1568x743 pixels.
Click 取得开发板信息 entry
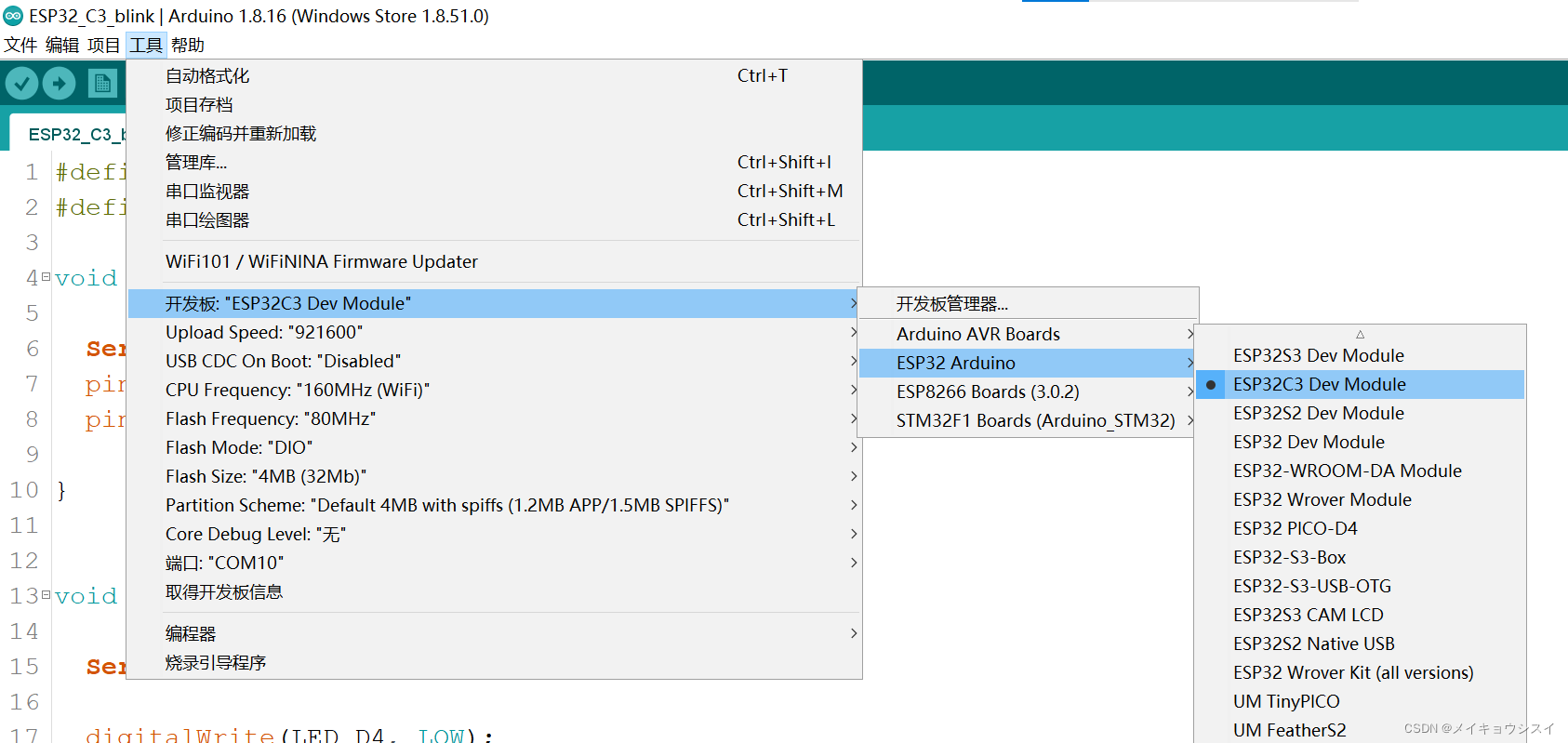[494, 591]
